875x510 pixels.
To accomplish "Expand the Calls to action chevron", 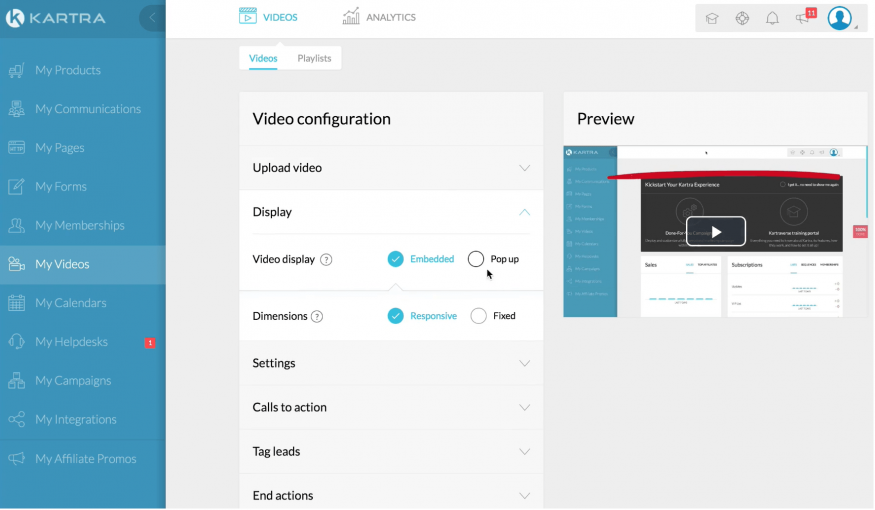I will pos(524,407).
